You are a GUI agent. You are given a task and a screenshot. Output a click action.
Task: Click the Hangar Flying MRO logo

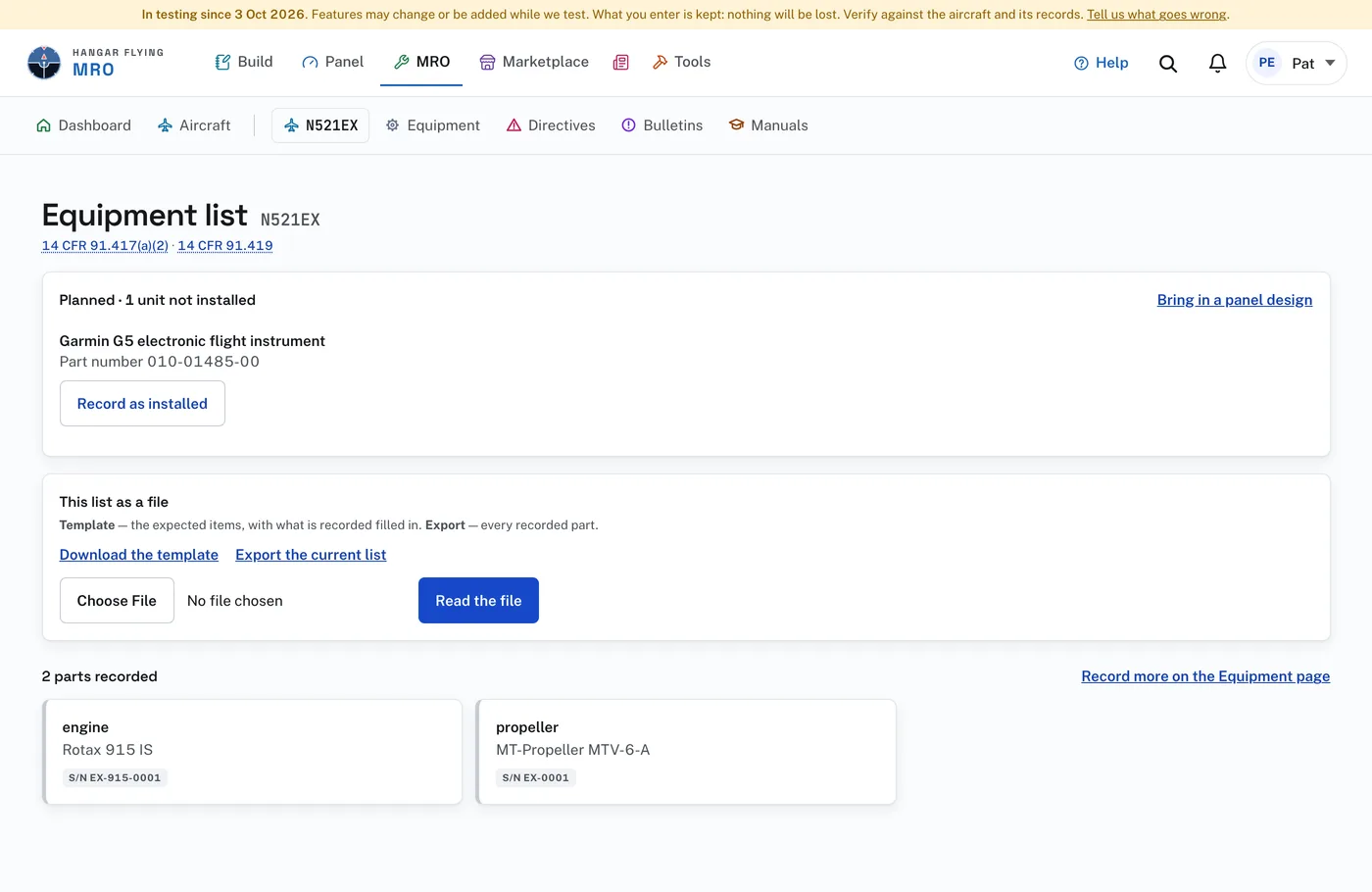click(95, 63)
